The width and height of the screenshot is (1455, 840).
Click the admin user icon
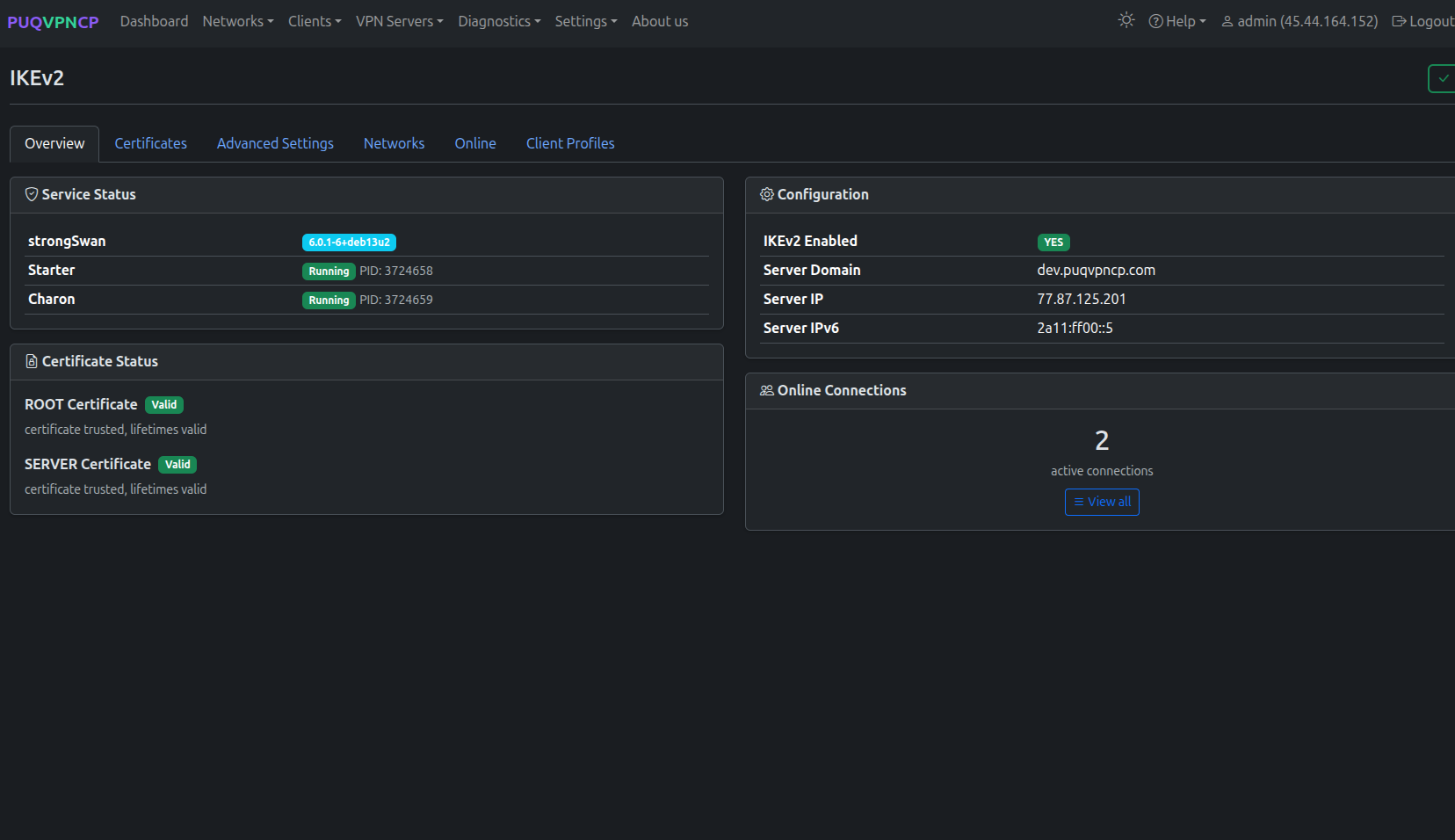point(1227,21)
